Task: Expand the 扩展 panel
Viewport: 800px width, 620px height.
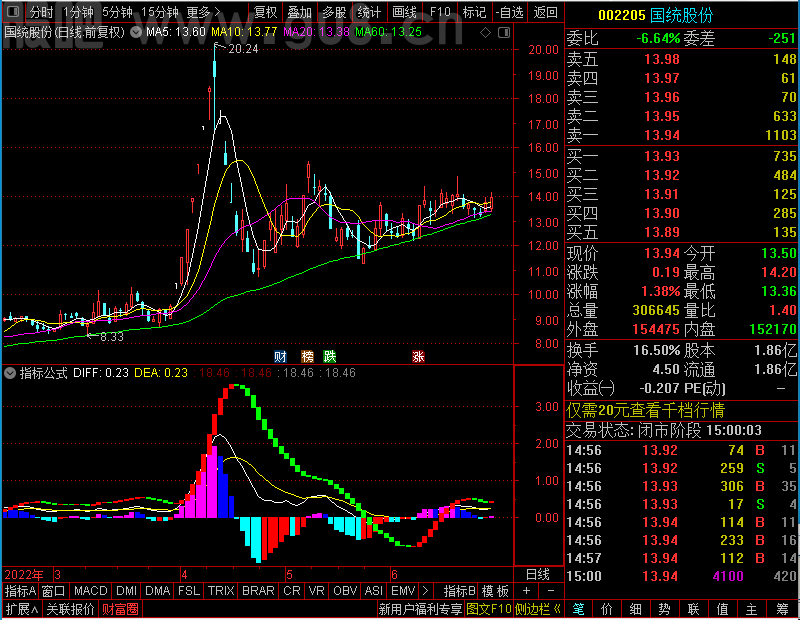Action: point(22,609)
